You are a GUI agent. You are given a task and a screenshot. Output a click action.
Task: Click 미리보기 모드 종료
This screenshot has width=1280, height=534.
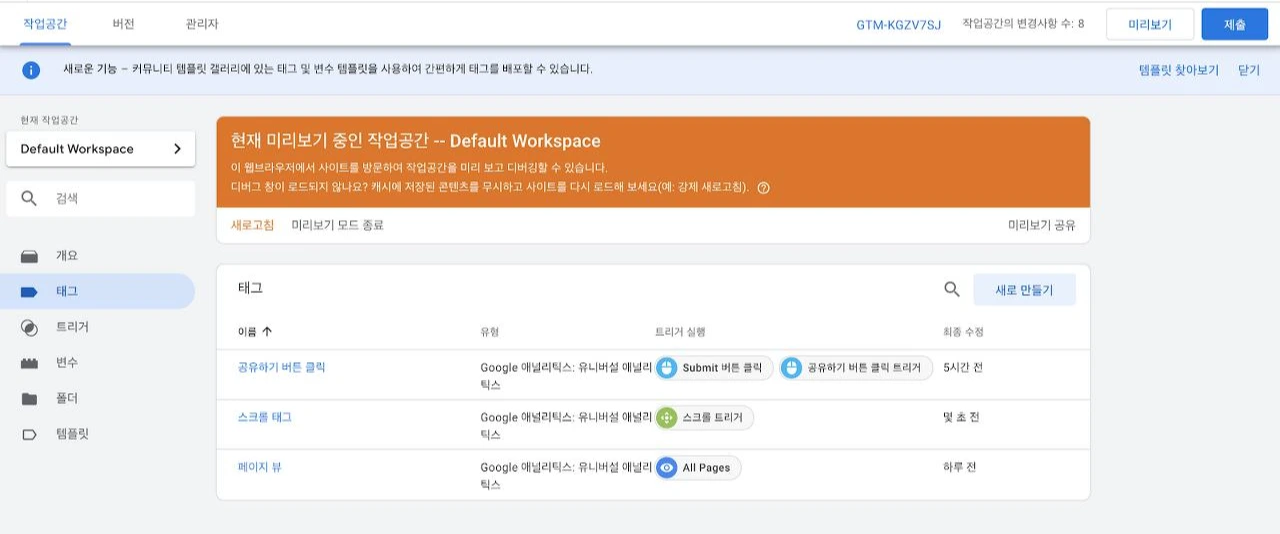(337, 225)
